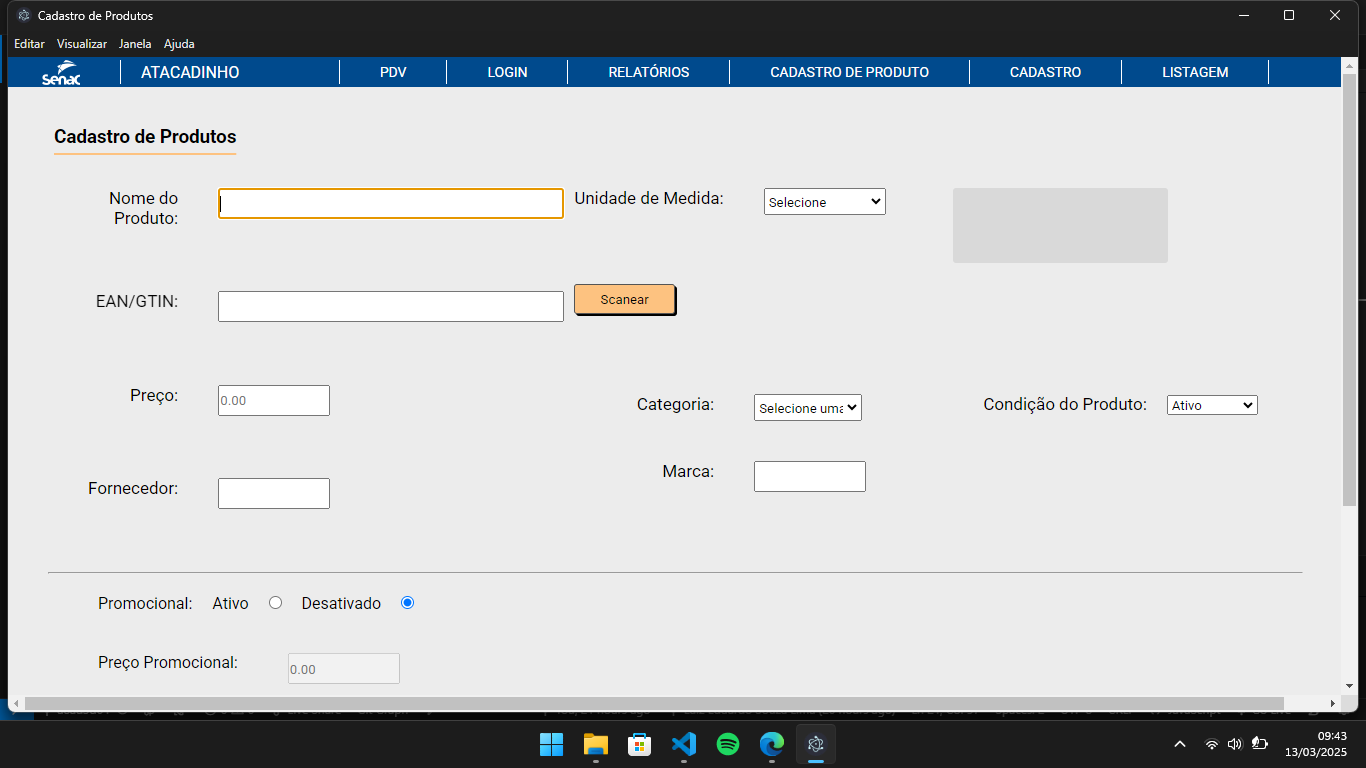Open Microsoft Store from taskbar

coord(640,744)
